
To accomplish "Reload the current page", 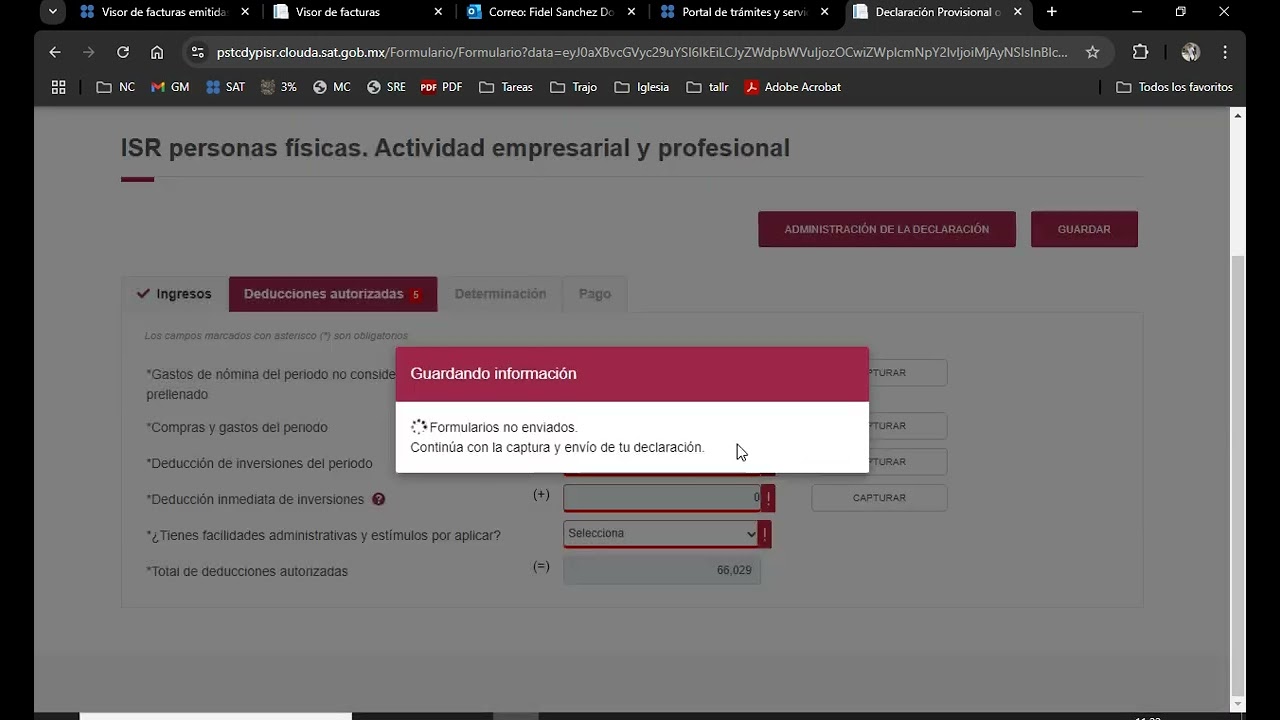I will click(123, 52).
